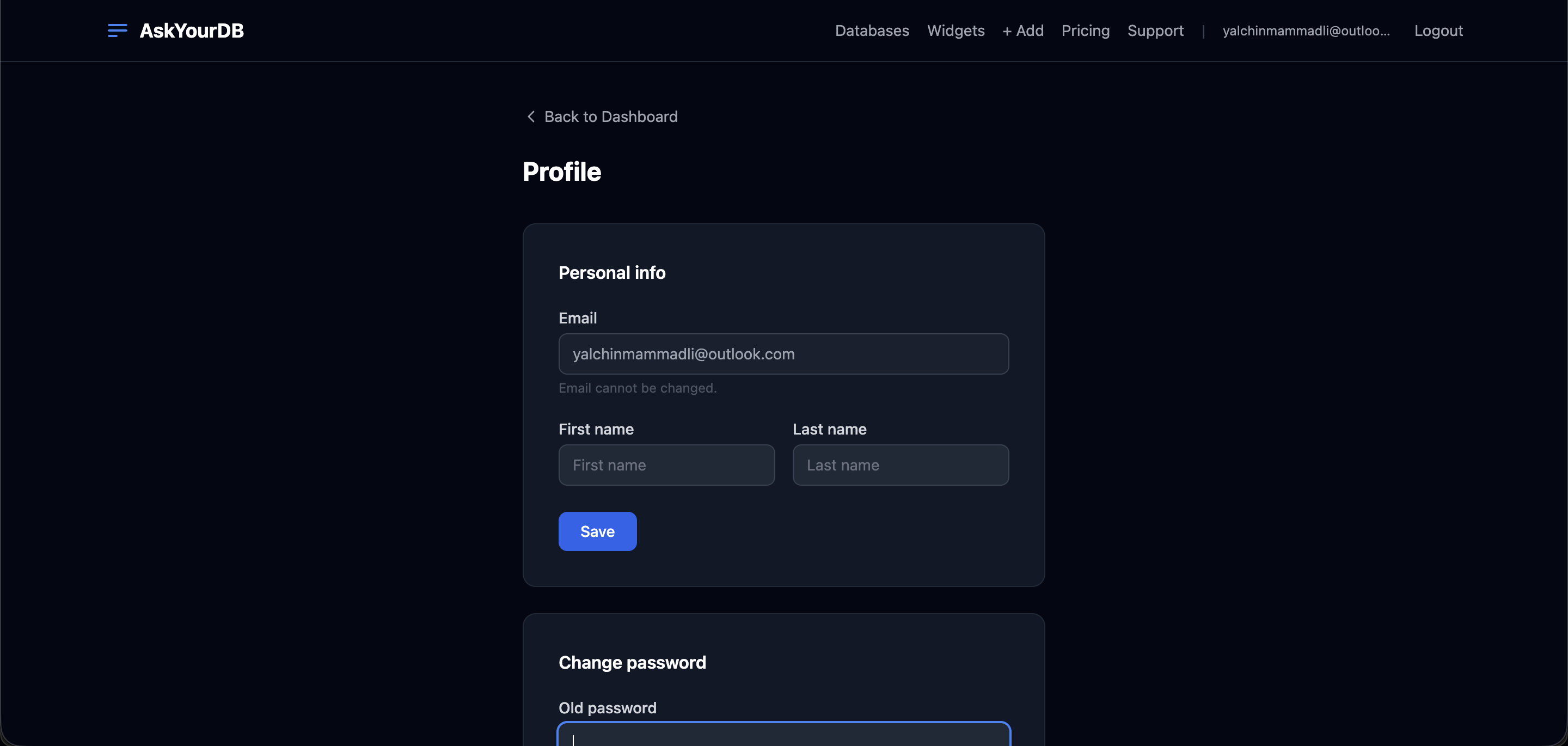Open the Support page

[x=1155, y=30]
